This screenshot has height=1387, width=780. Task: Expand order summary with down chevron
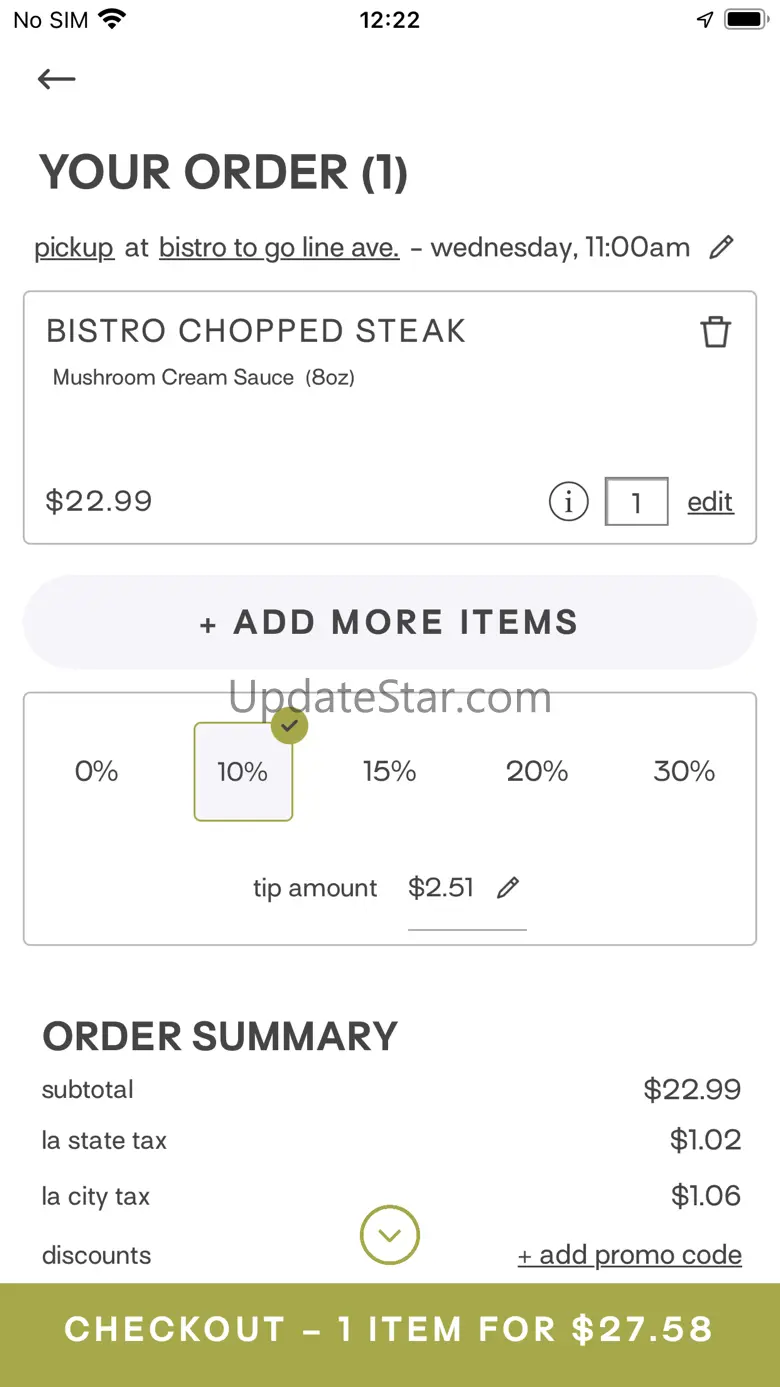tap(389, 1235)
